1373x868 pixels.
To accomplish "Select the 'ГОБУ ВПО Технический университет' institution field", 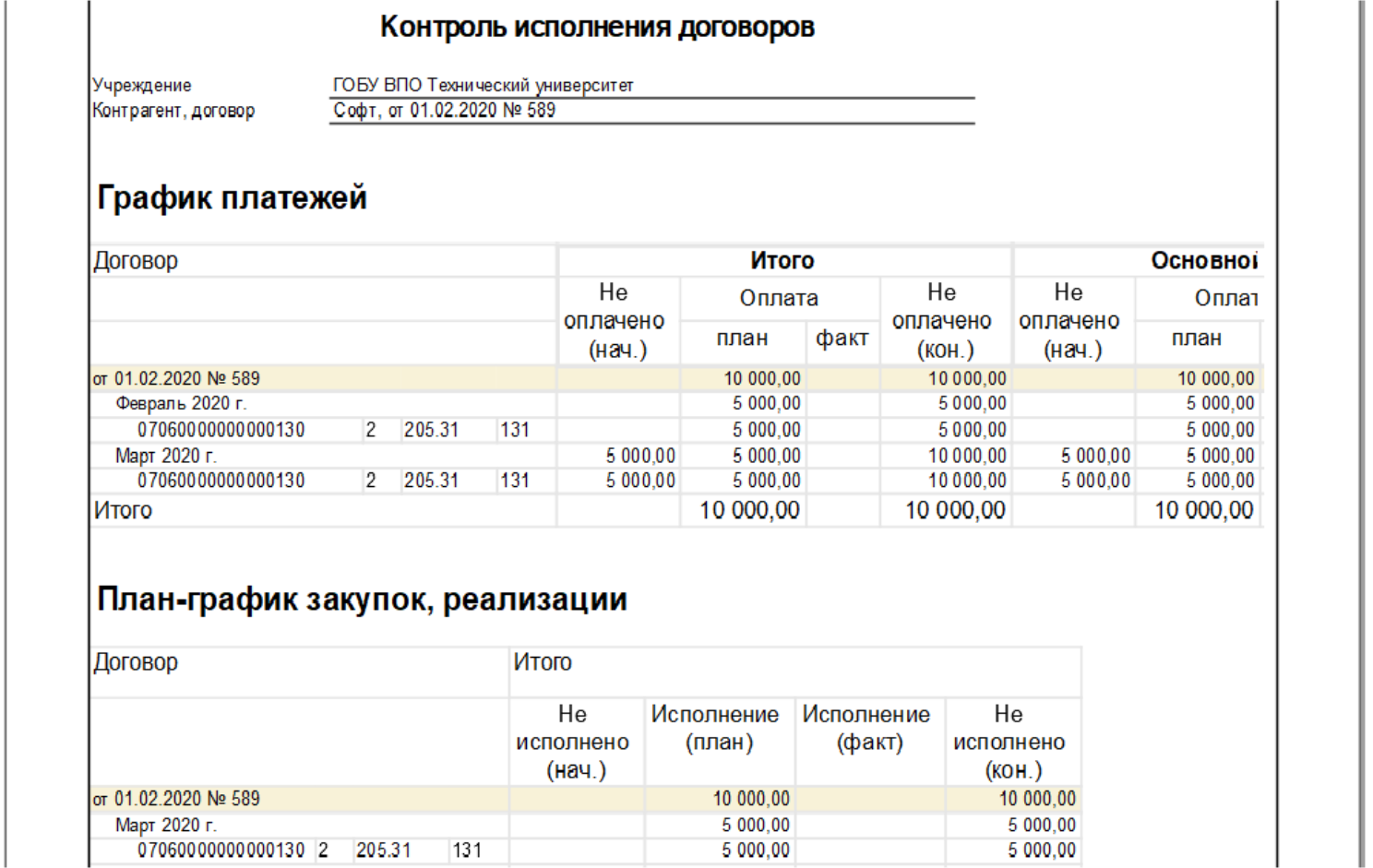I will 651,85.
